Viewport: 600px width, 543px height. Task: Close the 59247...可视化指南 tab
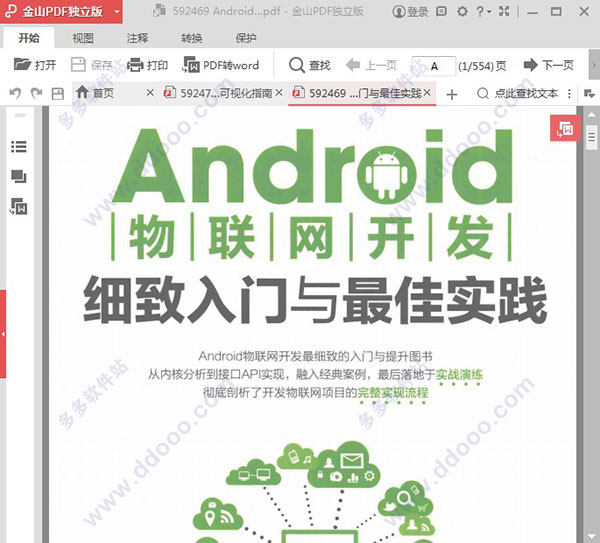[x=279, y=93]
